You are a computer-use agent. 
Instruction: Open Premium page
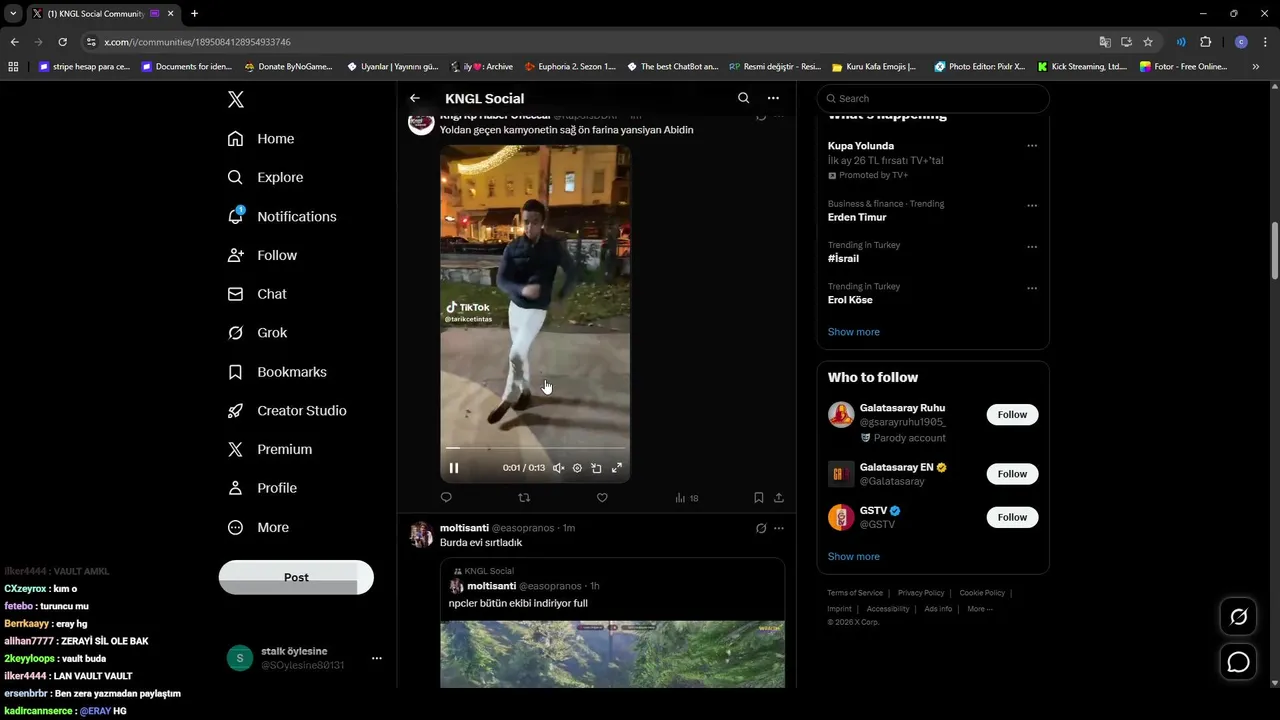pos(270,450)
